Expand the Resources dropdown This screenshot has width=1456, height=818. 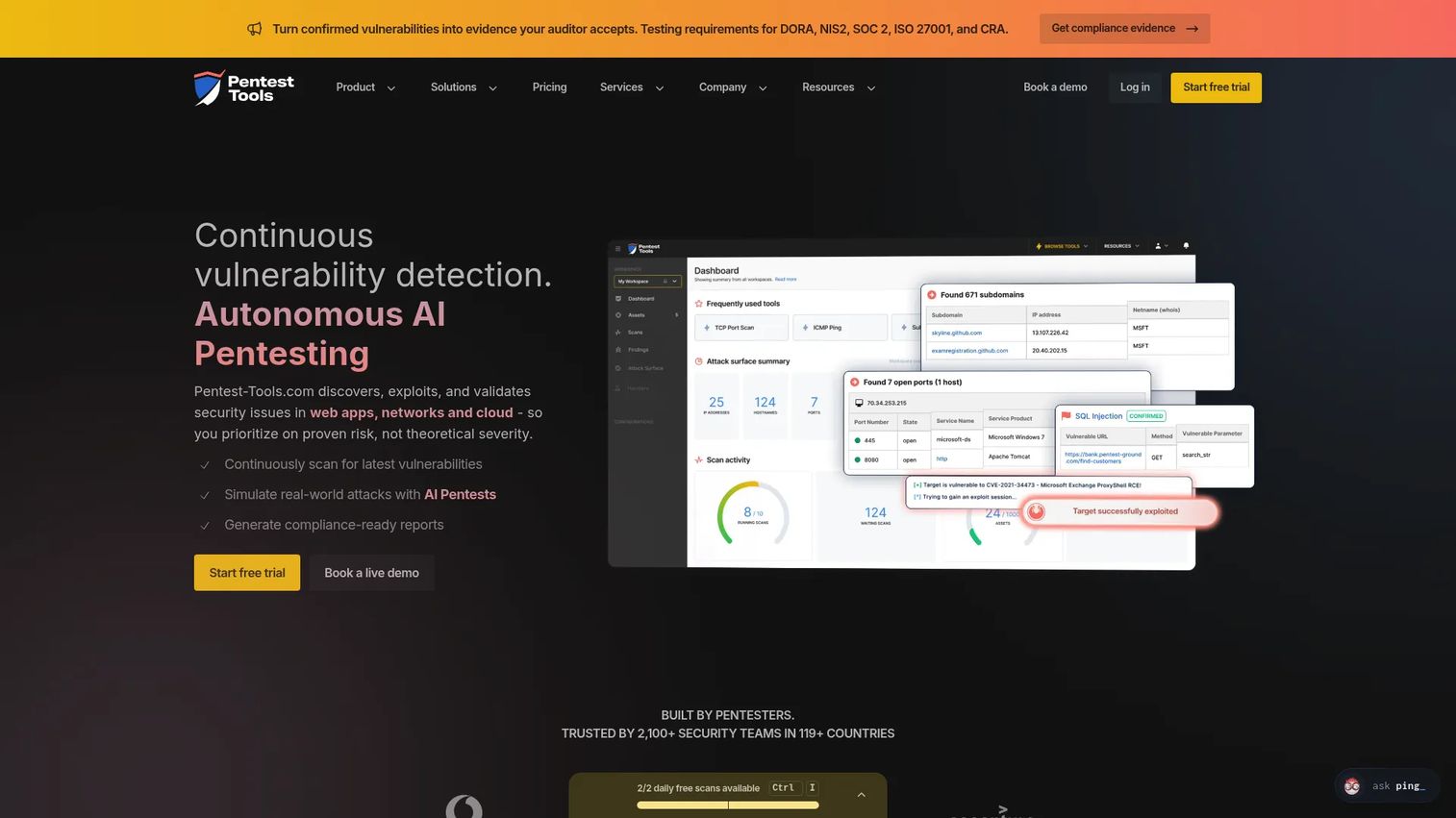coord(839,87)
